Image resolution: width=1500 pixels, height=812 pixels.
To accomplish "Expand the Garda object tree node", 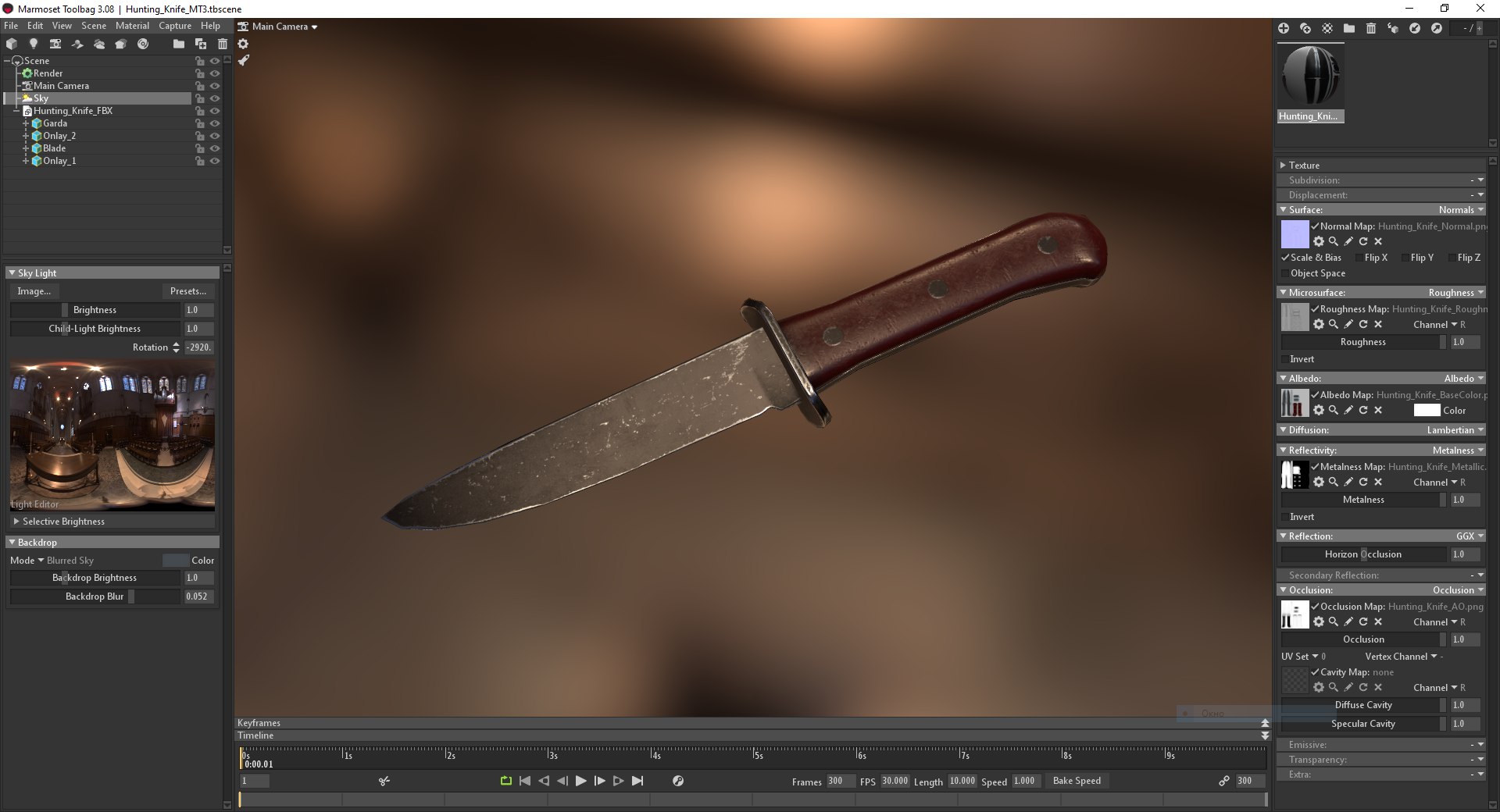I will [26, 123].
